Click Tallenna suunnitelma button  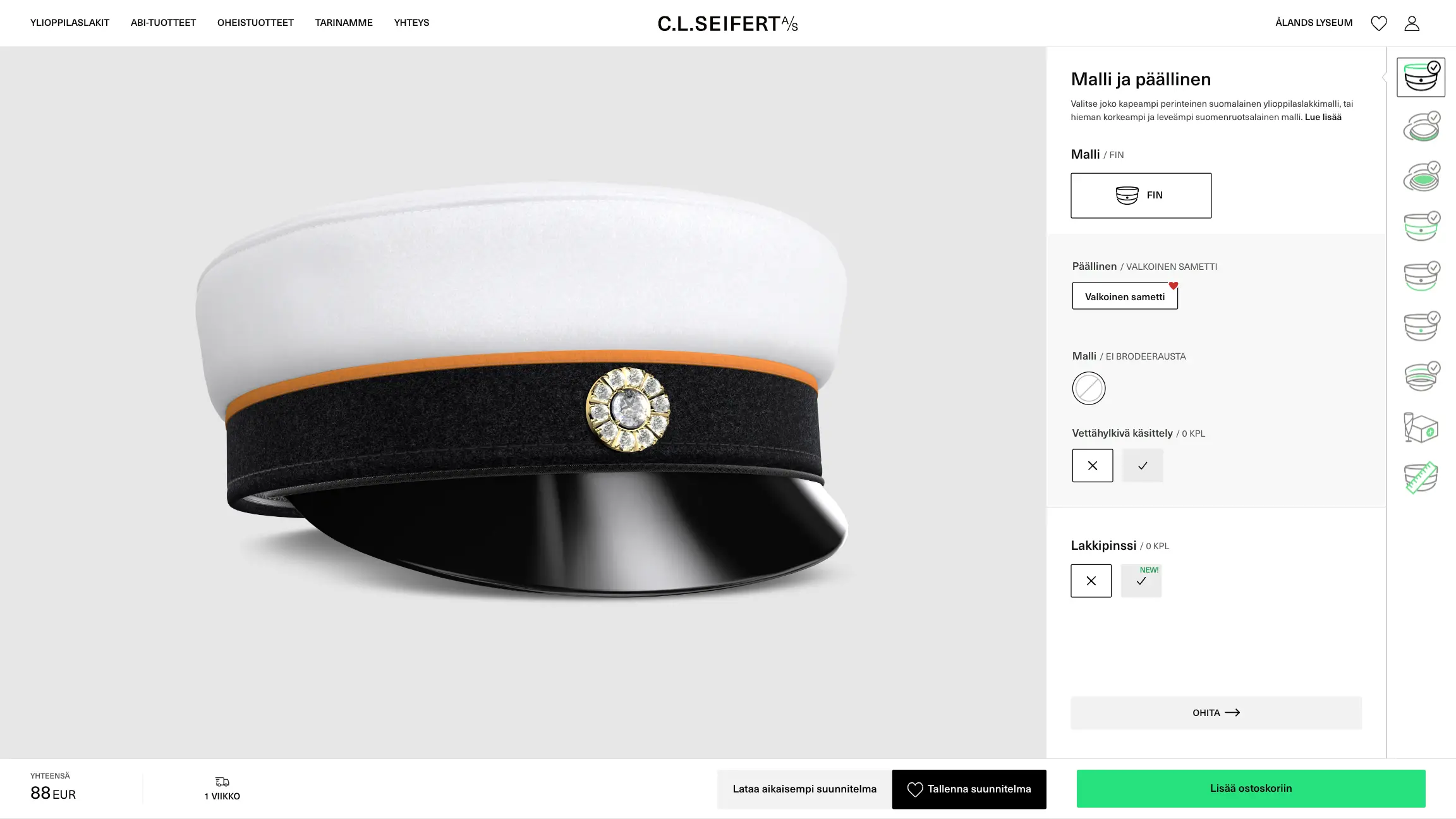[x=969, y=789]
